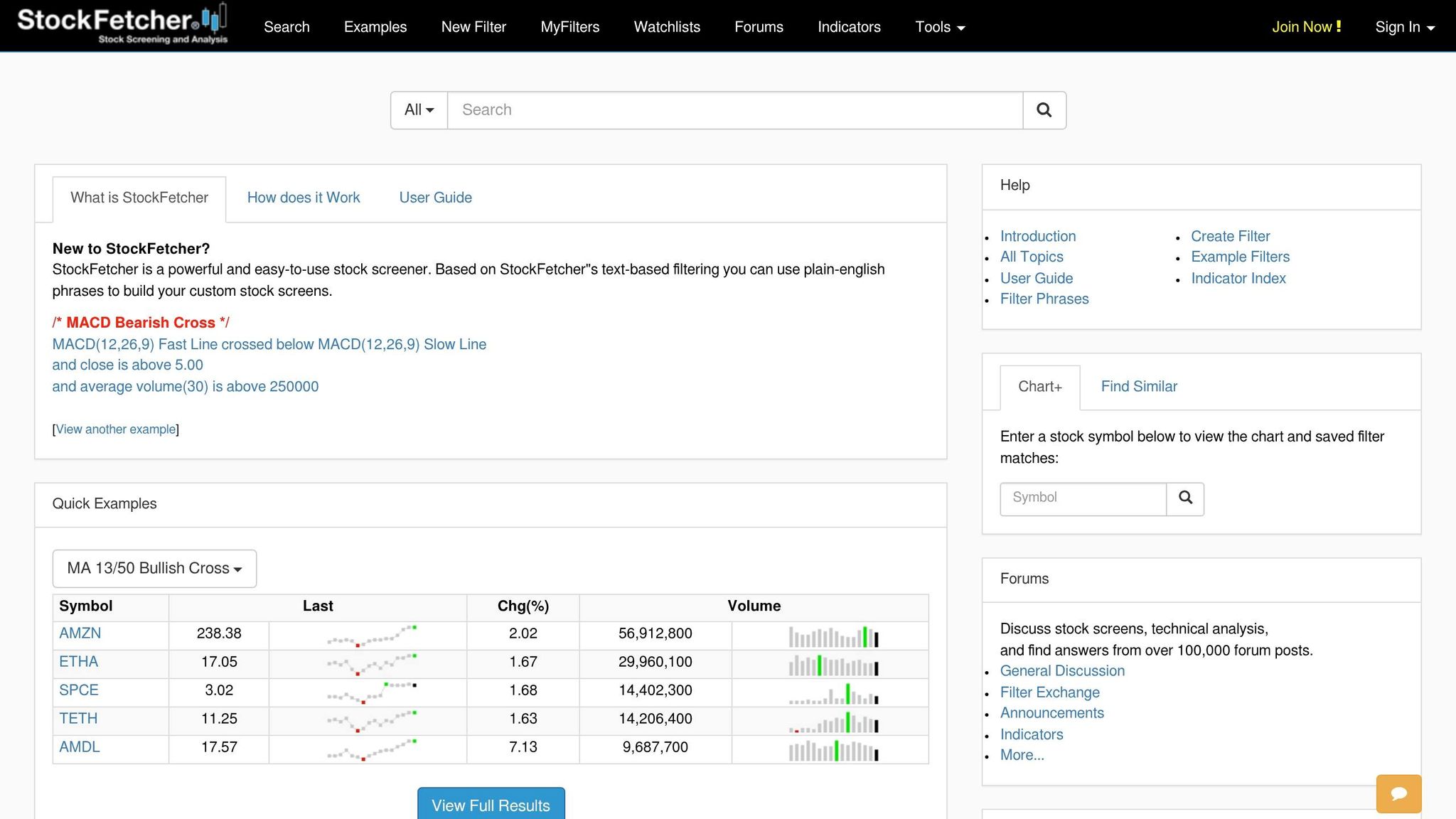Open the All search category dropdown
The width and height of the screenshot is (1456, 819).
(x=419, y=110)
